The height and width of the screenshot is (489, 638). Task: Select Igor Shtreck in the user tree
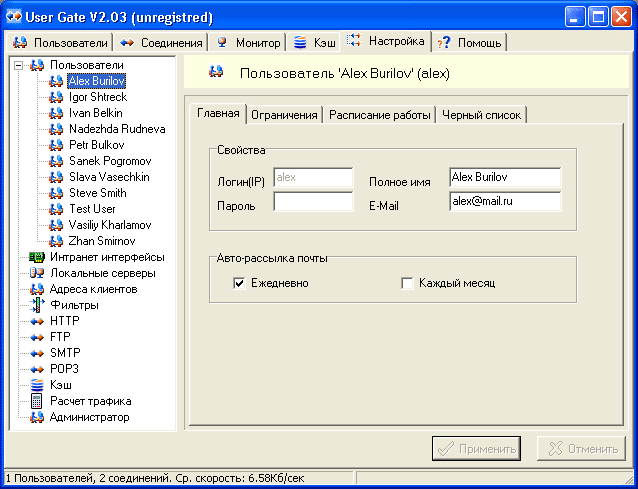coord(98,97)
